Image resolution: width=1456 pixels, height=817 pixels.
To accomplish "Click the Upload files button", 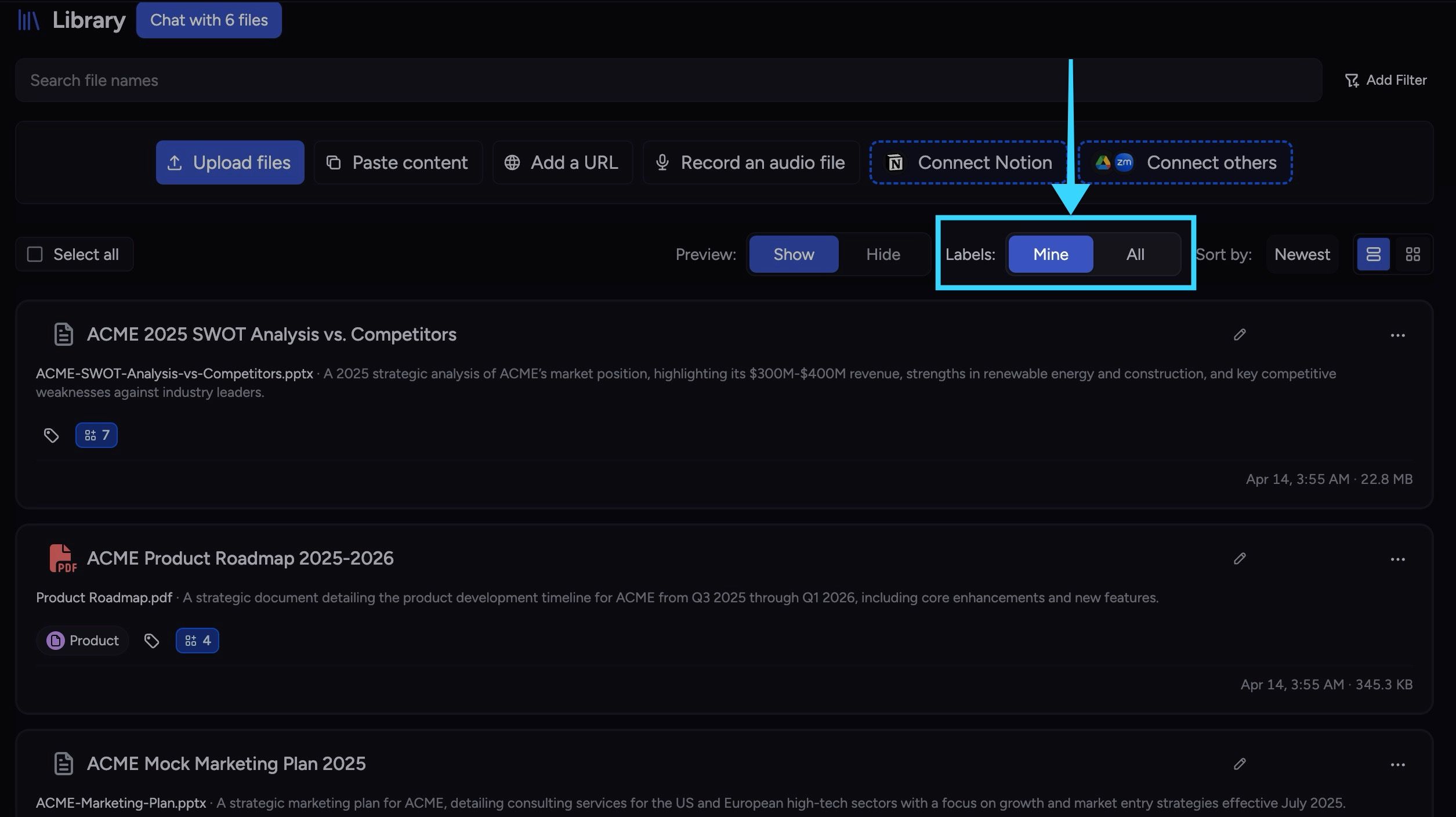I will click(230, 162).
